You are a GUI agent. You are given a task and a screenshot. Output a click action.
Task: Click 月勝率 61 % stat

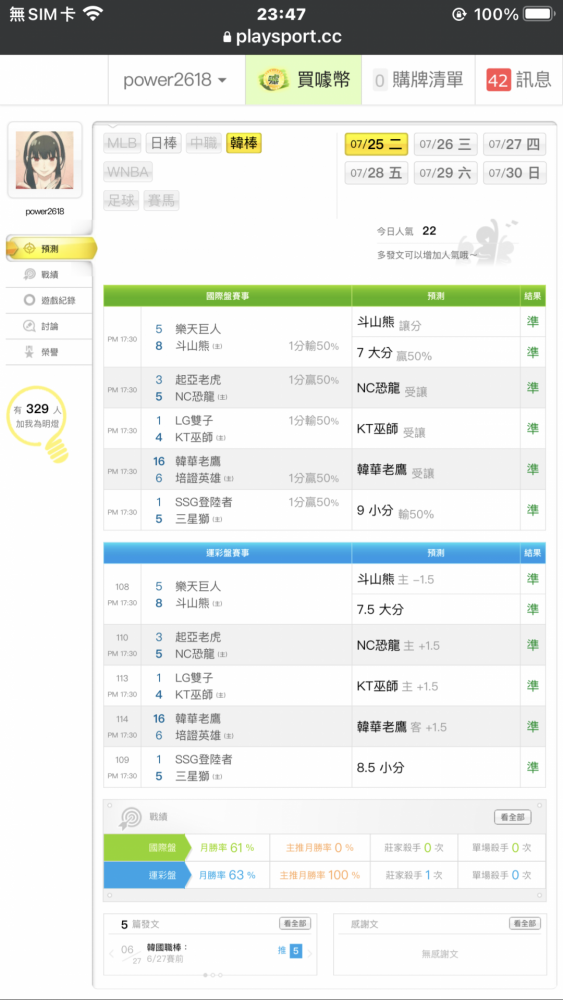(227, 848)
